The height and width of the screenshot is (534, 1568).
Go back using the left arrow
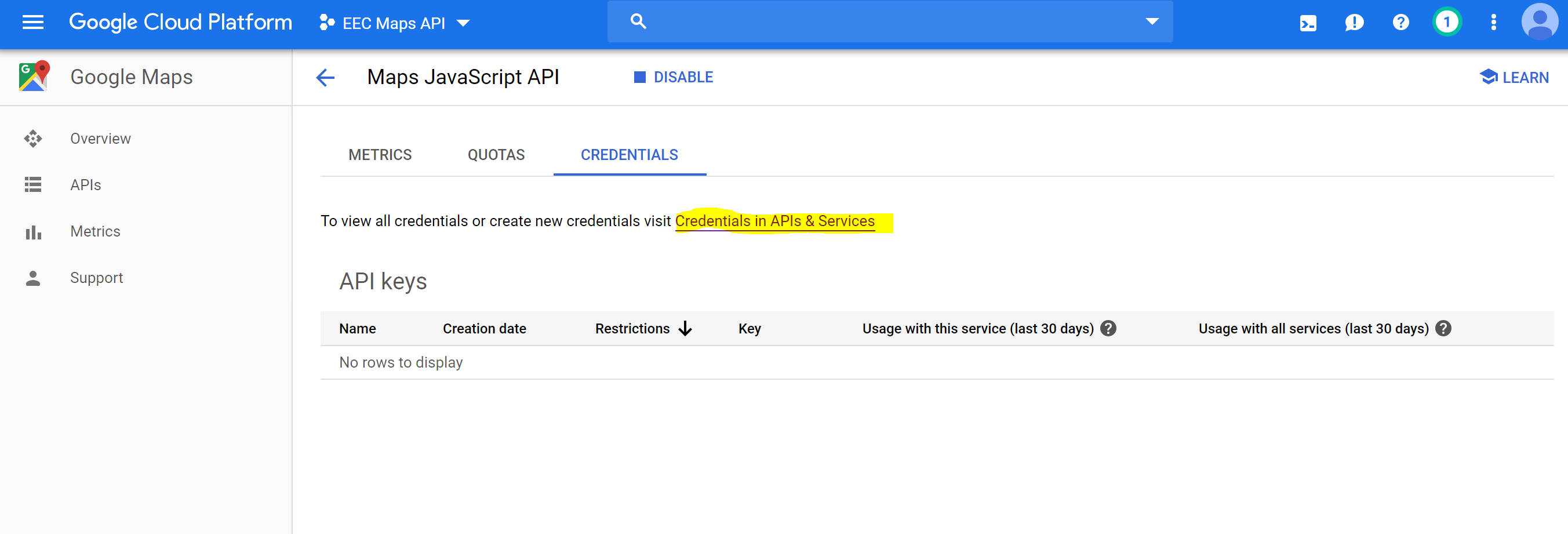click(x=326, y=77)
